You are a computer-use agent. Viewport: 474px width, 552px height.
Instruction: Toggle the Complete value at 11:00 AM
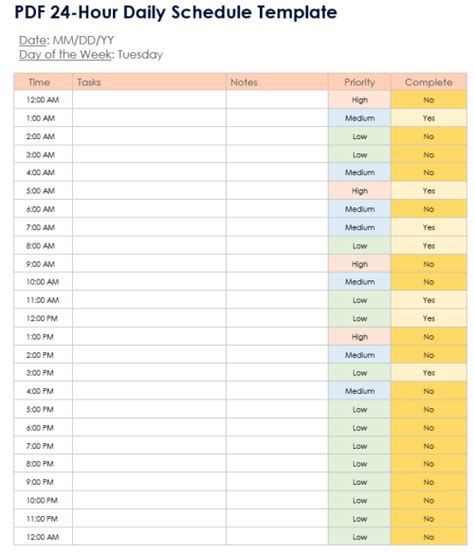coord(429,300)
